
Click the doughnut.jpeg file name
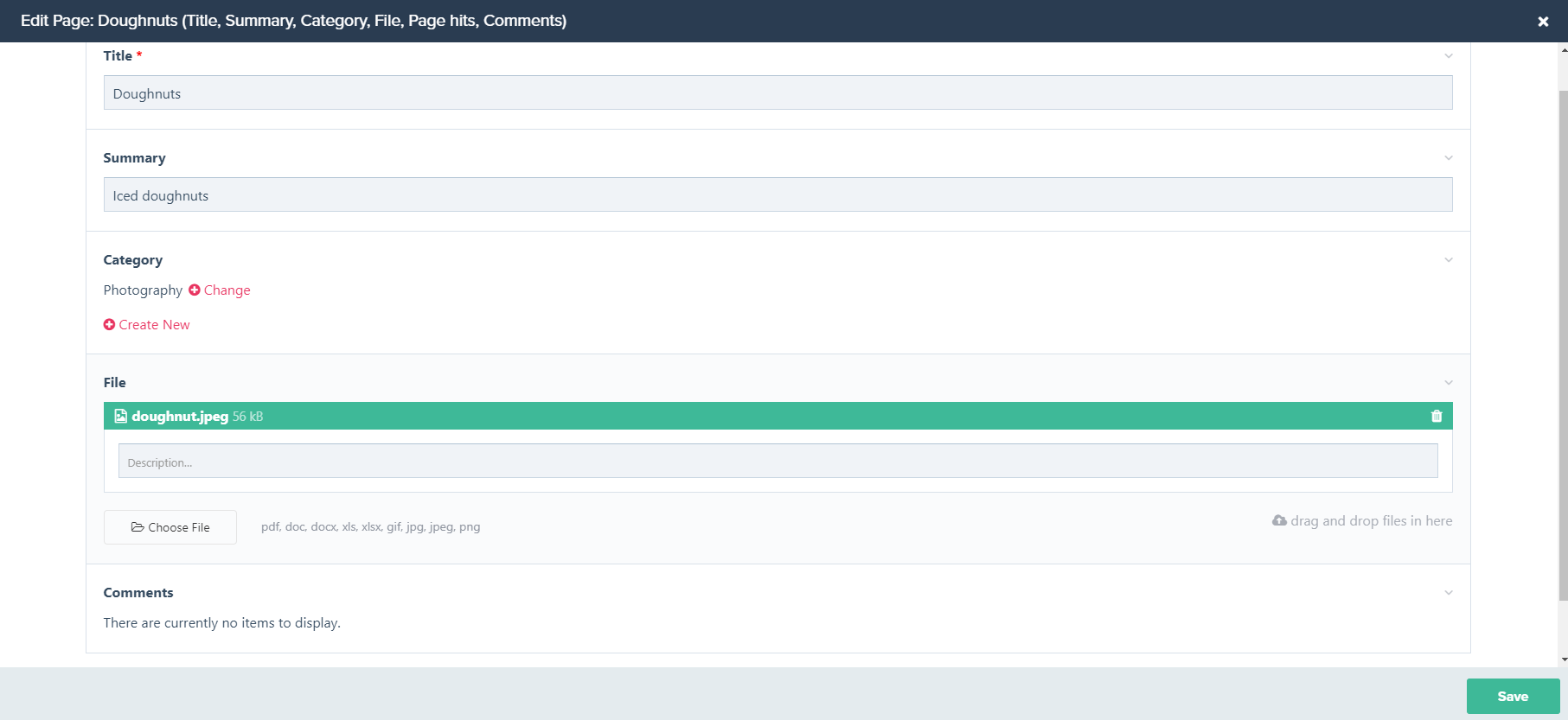[x=180, y=416]
